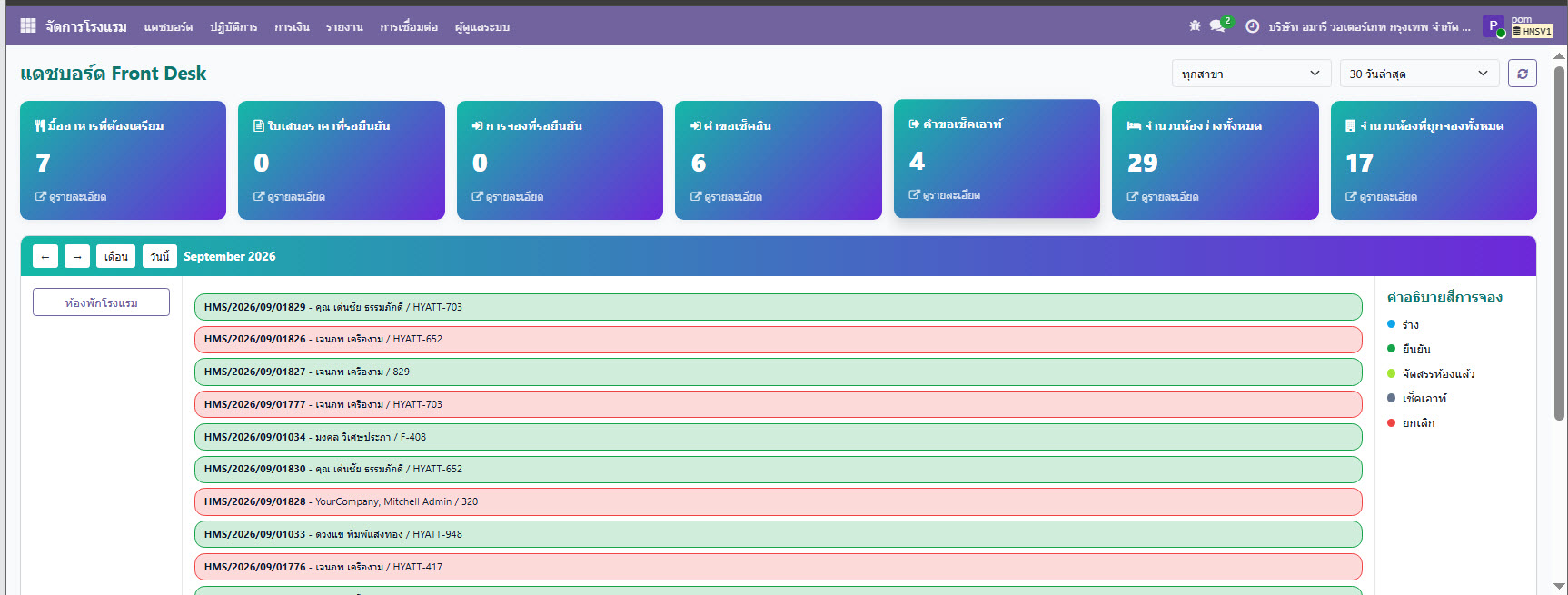Go to previous month with left arrow

pyautogui.click(x=45, y=257)
